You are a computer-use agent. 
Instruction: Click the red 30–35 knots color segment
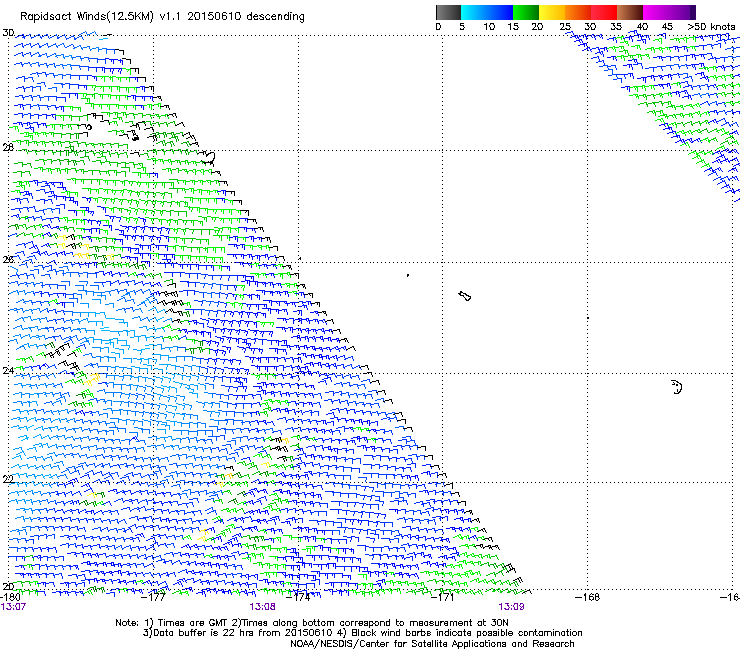(604, 12)
